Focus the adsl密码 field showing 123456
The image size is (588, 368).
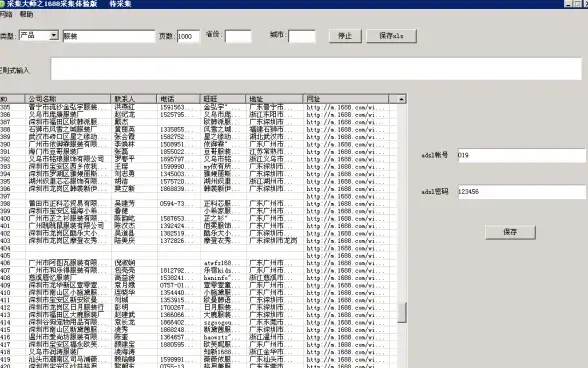point(521,192)
